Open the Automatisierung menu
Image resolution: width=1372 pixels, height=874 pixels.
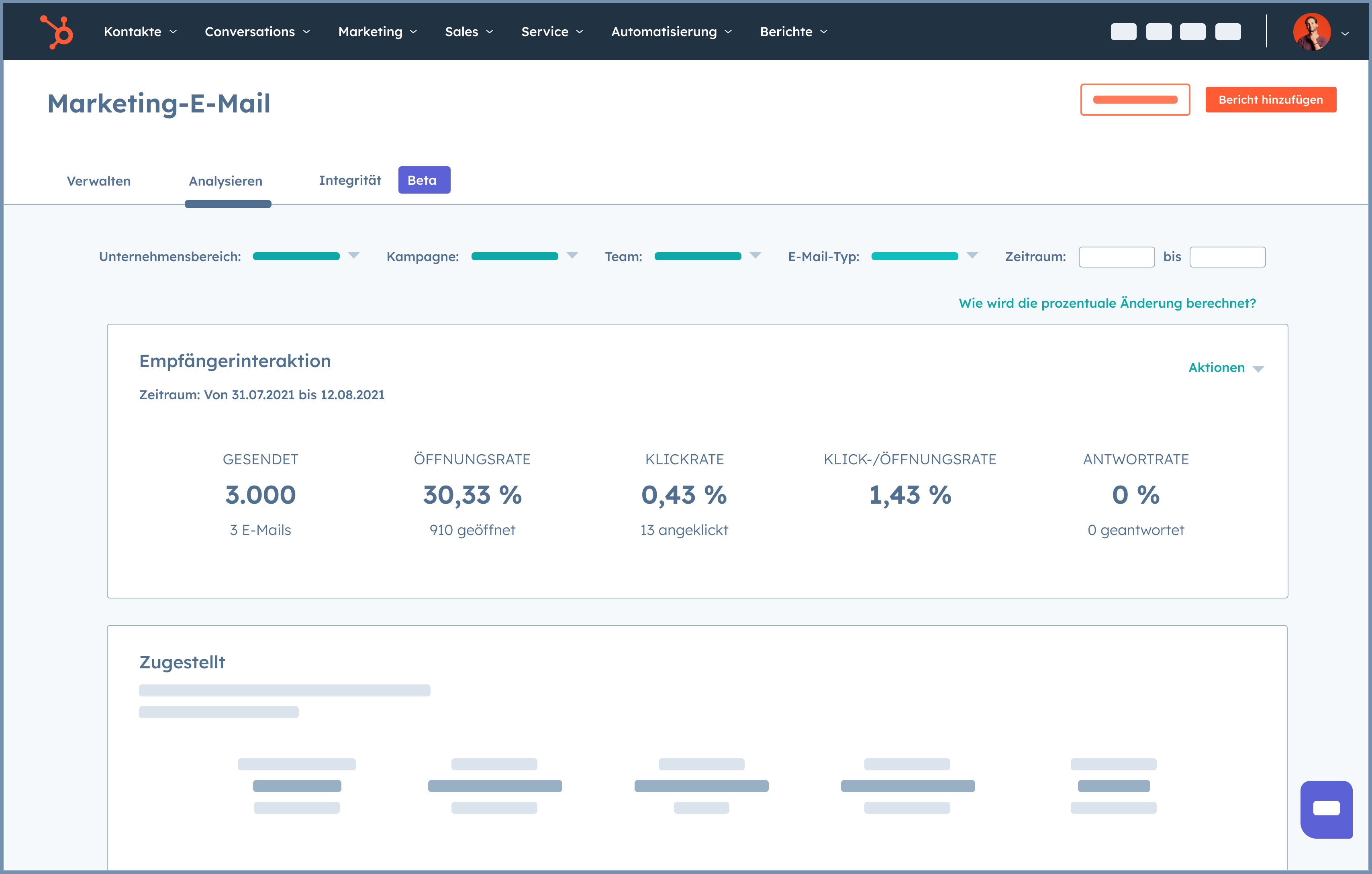click(x=671, y=31)
